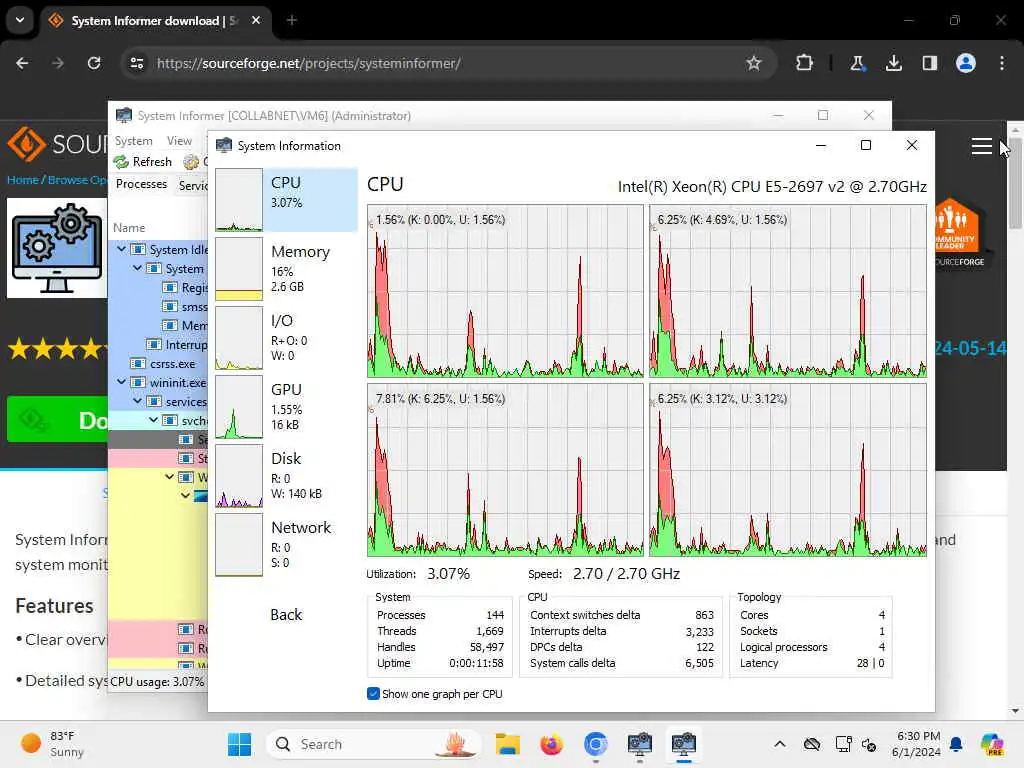The height and width of the screenshot is (768, 1024).
Task: Open the weather widget showing 83°F Sunny
Action: [x=52, y=744]
